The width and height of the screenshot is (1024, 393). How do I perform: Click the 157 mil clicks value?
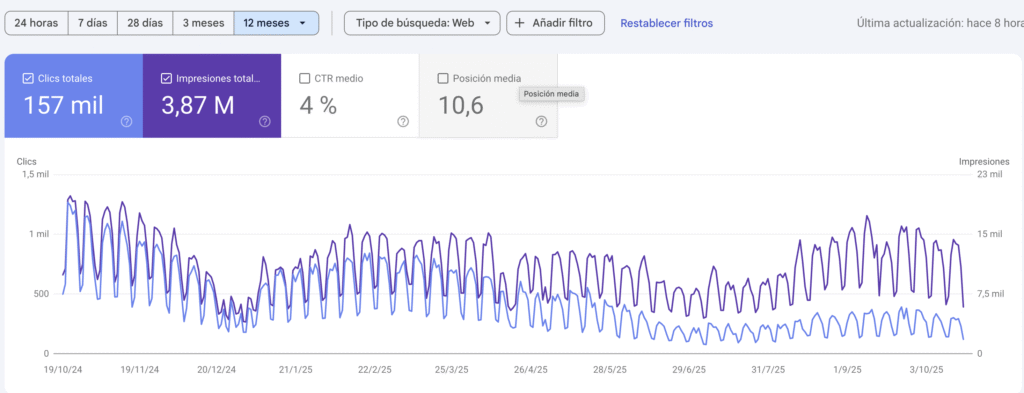tap(63, 105)
